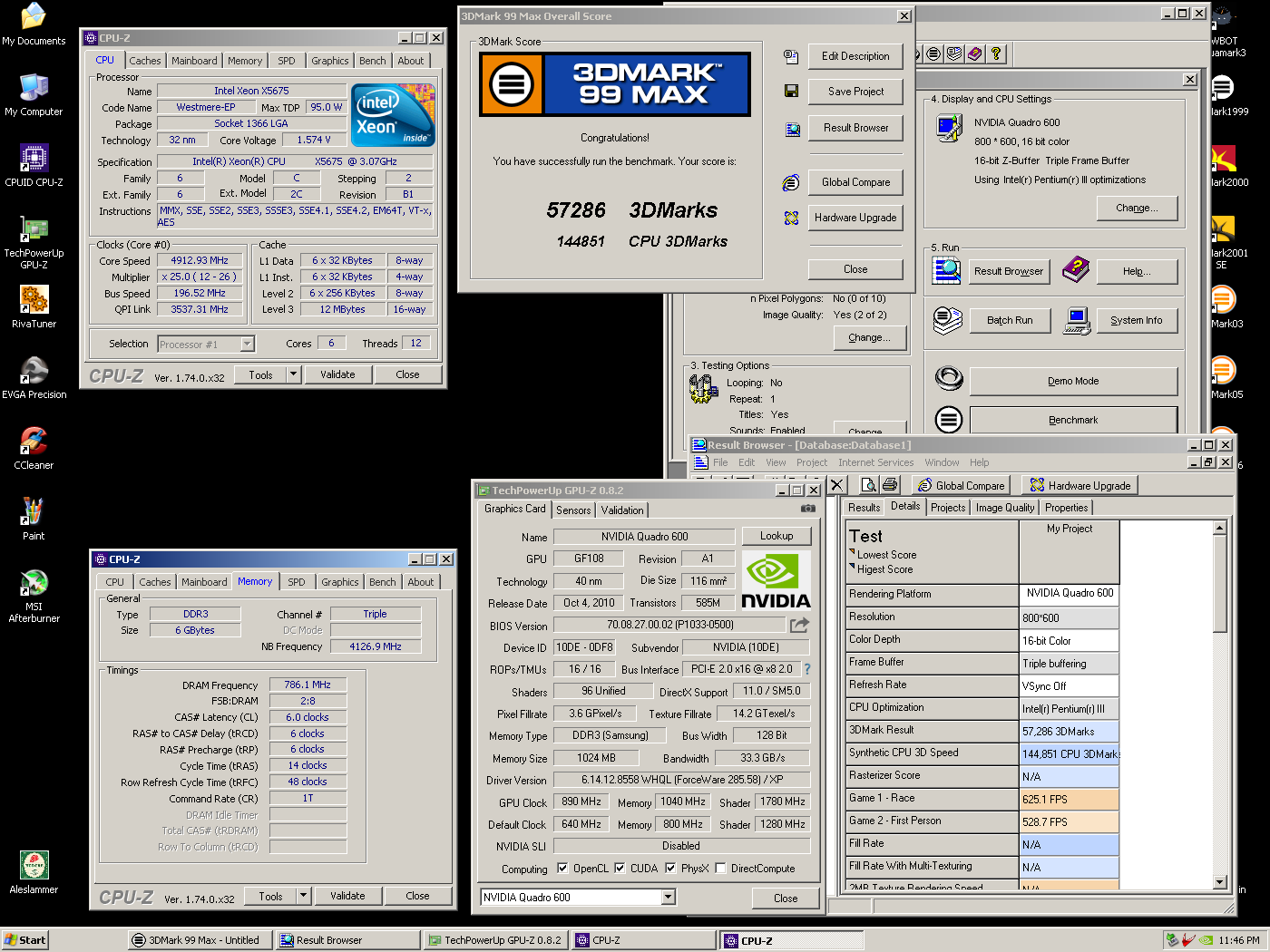Click the notepad icon beside Edit Description

point(791,56)
